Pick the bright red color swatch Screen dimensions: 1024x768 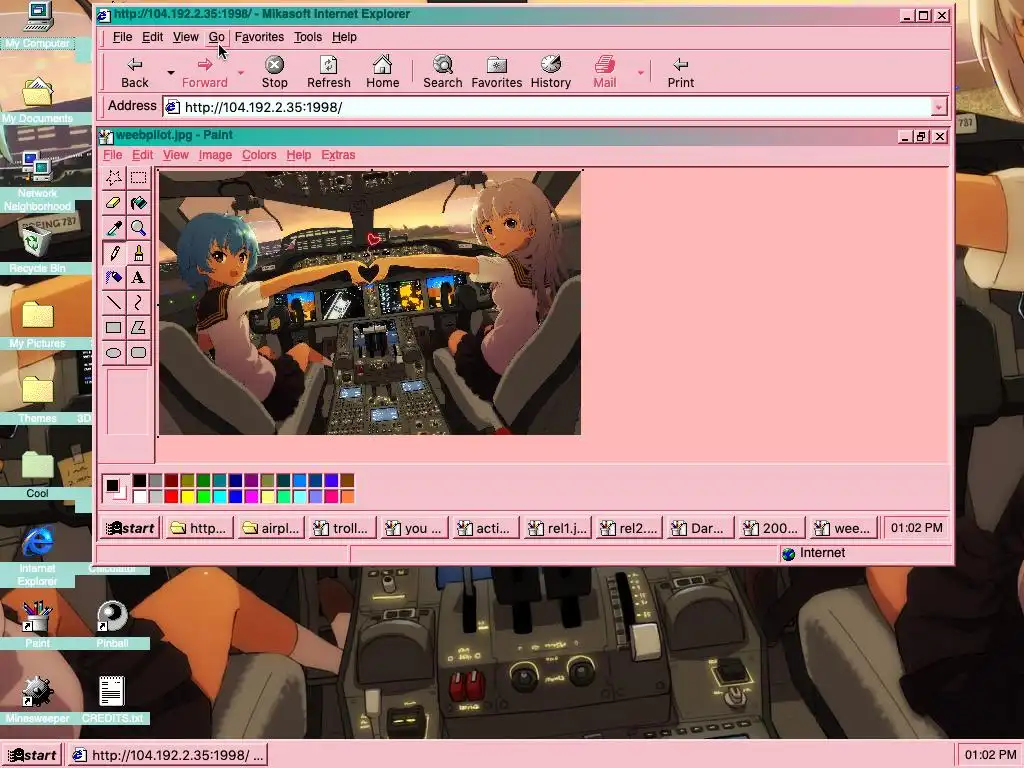(171, 496)
